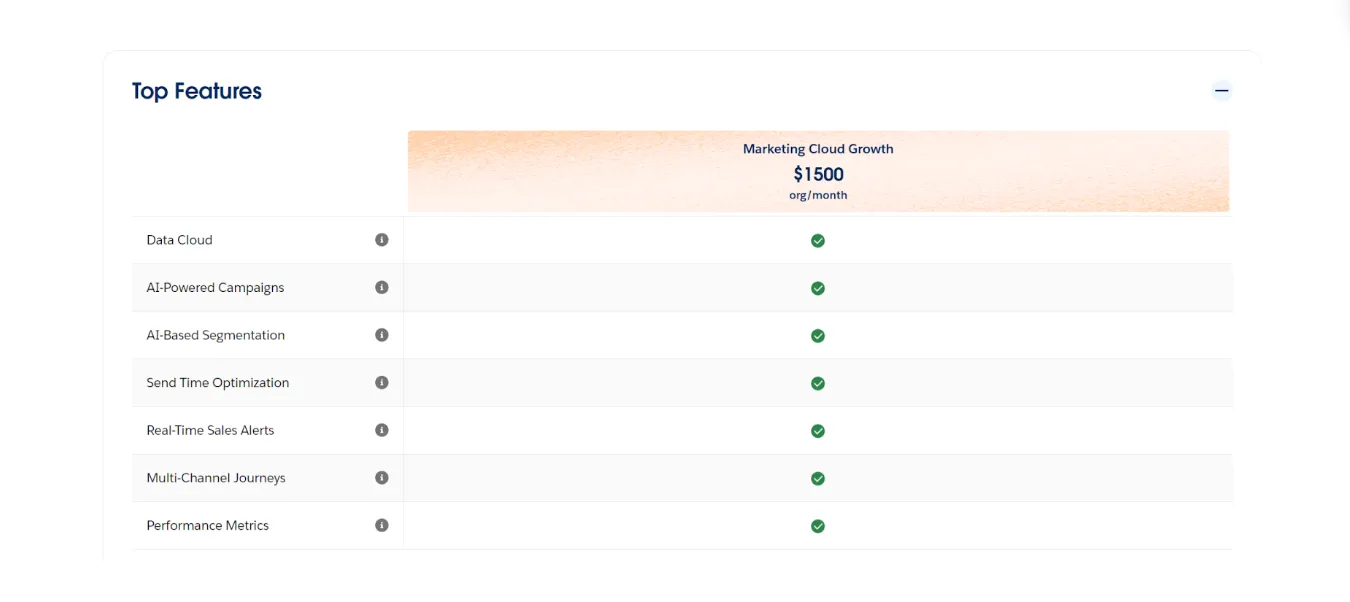
Task: Open info icon for Performance Metrics
Action: [x=381, y=525]
